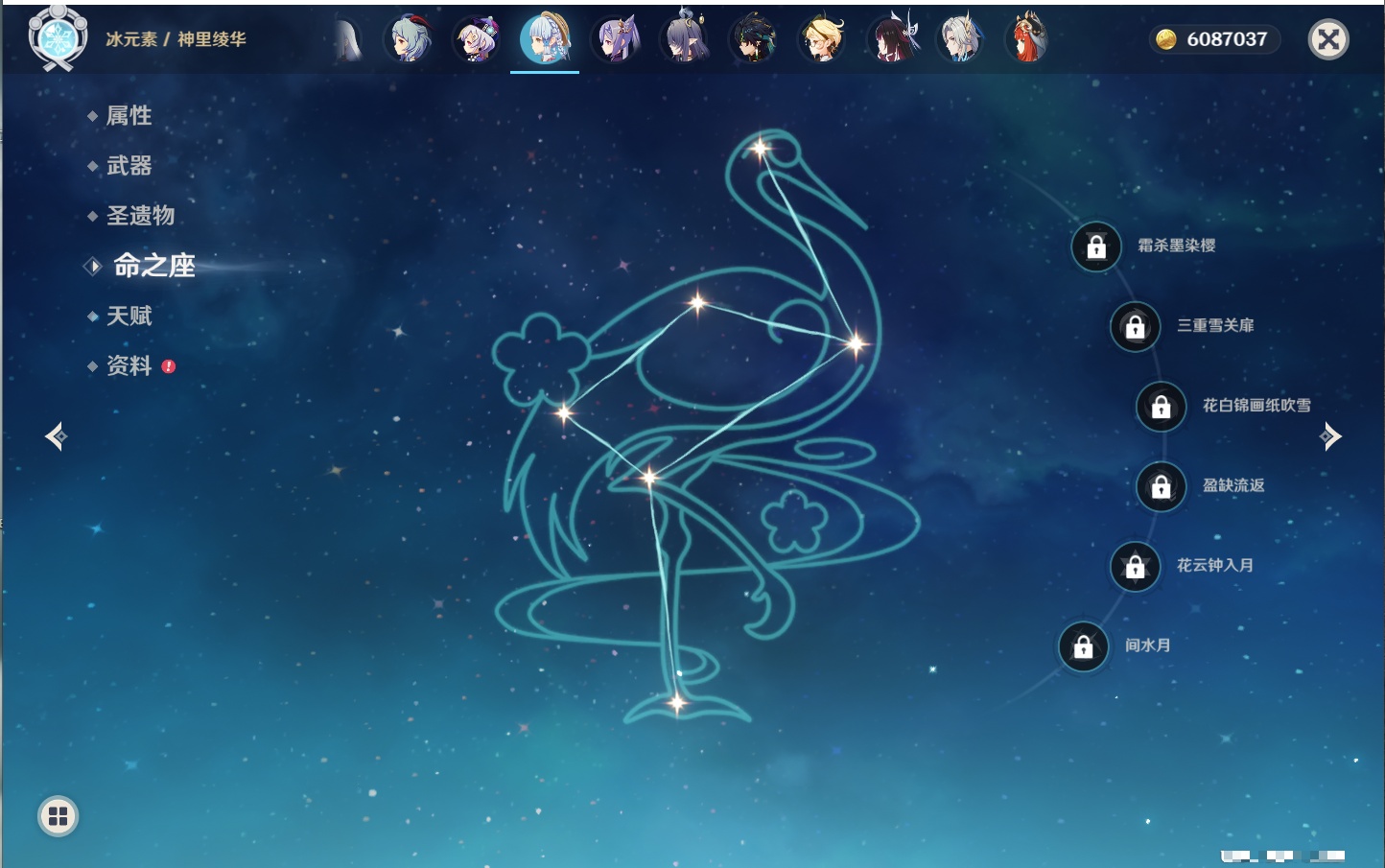The width and height of the screenshot is (1385, 868).
Task: Choose the long dark-purple haired portrait with hair ornament
Action: (x=684, y=38)
